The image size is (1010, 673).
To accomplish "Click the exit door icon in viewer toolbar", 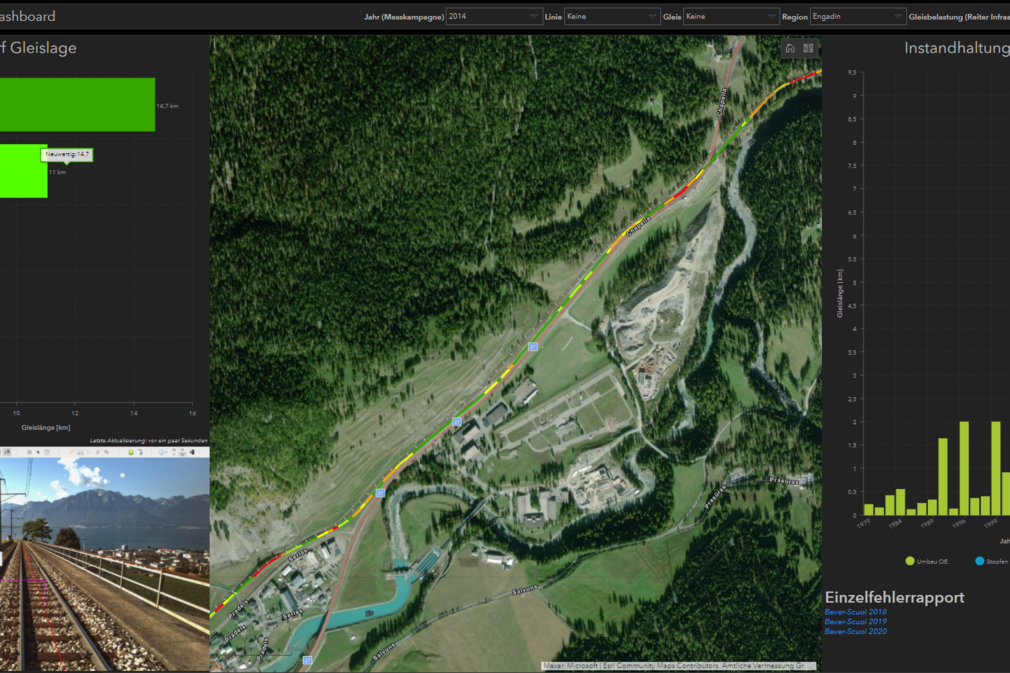I will click(192, 452).
